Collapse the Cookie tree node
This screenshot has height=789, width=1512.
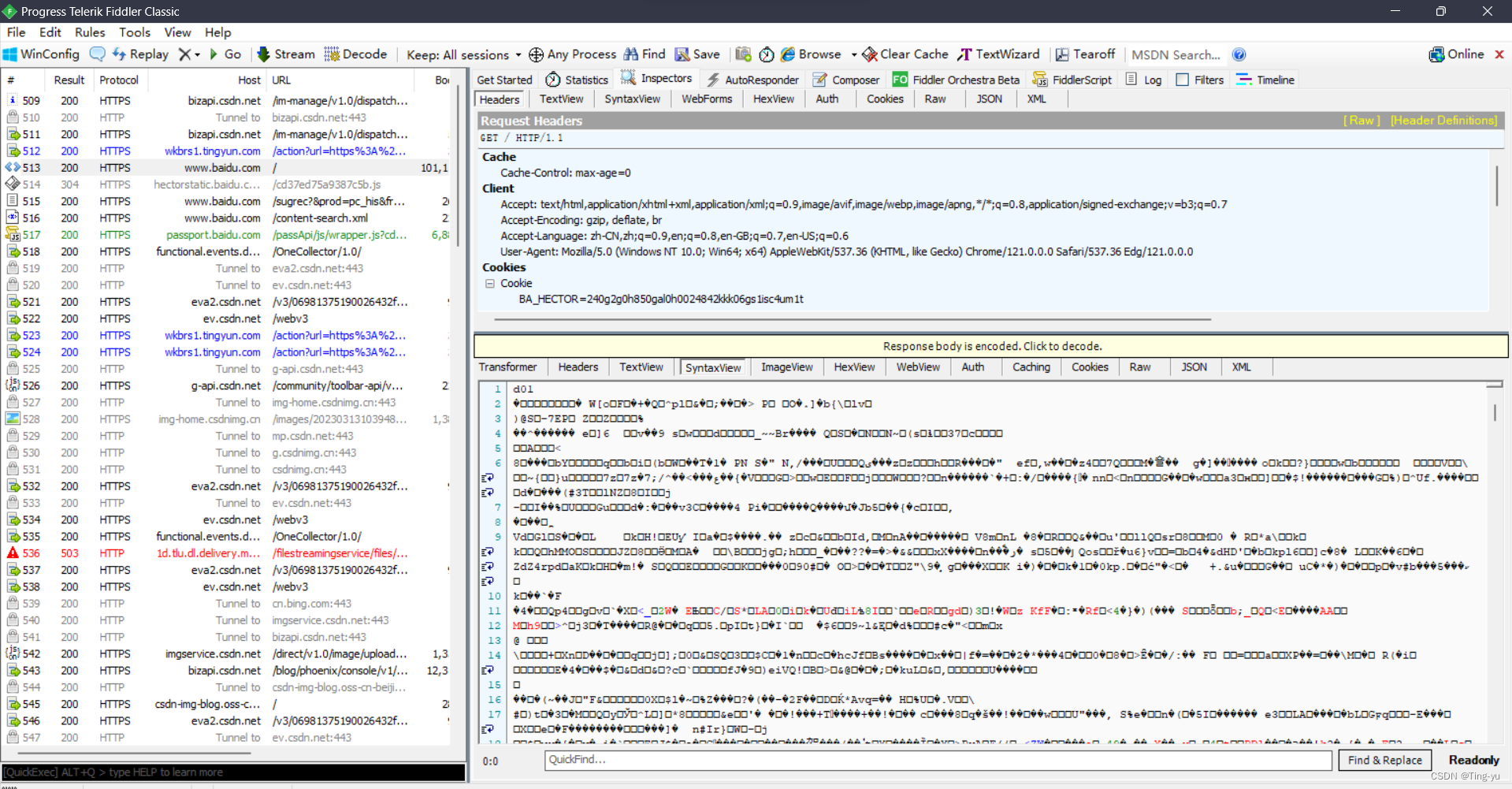click(490, 284)
